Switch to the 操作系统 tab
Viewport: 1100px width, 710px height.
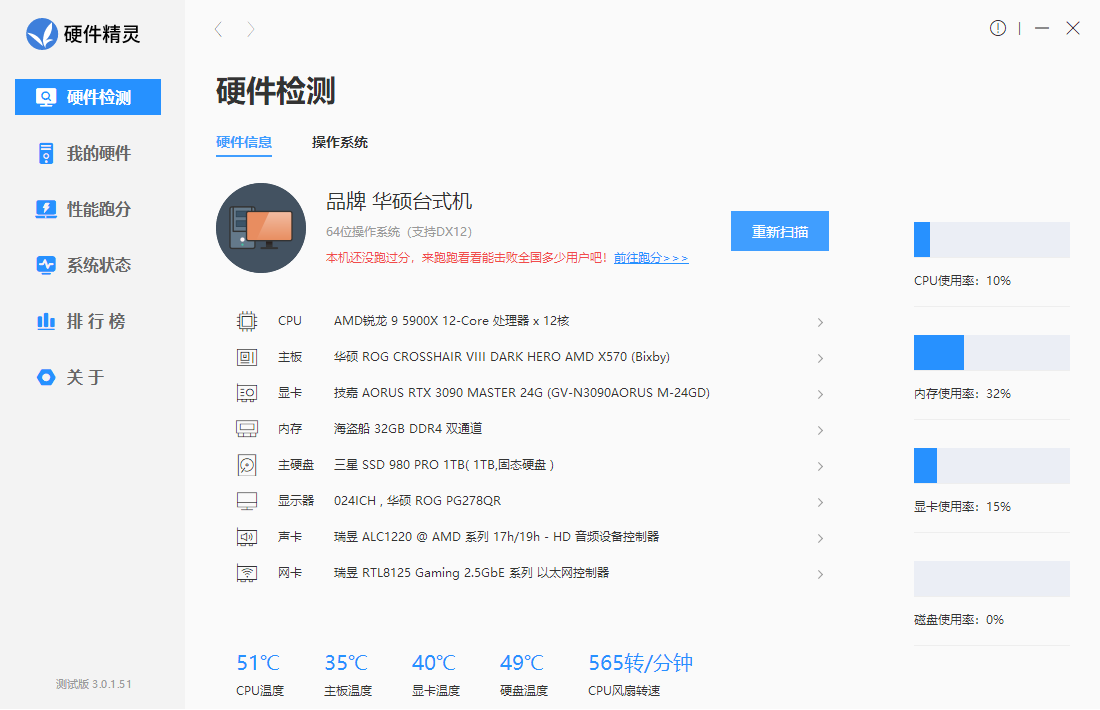[340, 142]
